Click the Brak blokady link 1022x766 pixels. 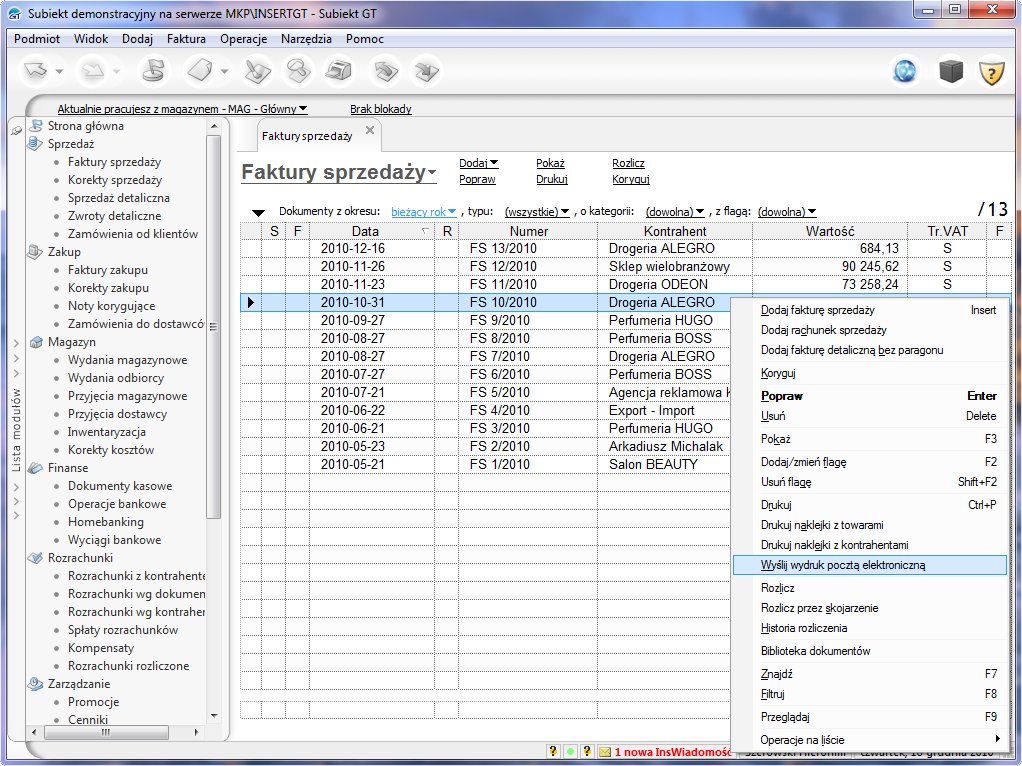(380, 109)
